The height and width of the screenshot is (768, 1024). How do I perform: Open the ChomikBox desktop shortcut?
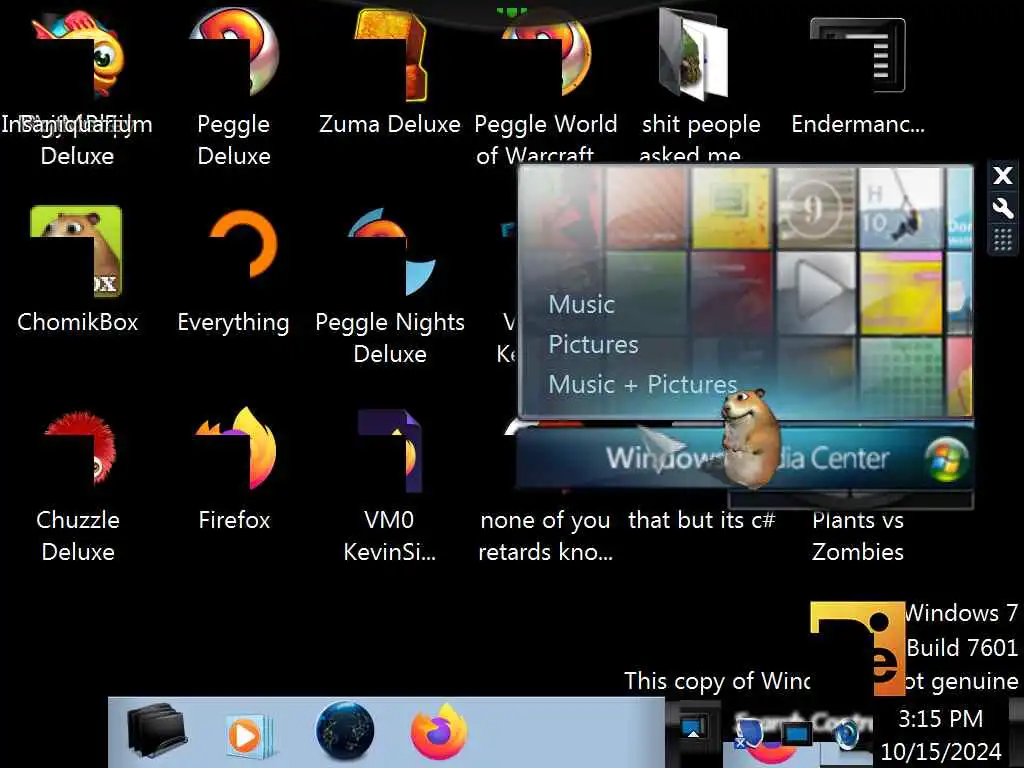tap(77, 269)
